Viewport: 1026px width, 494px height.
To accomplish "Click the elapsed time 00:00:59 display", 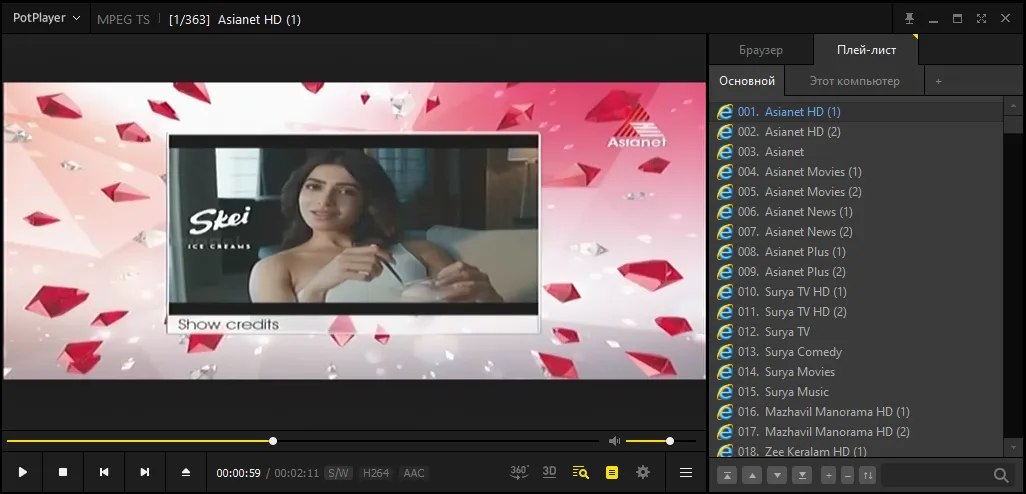I will (239, 473).
